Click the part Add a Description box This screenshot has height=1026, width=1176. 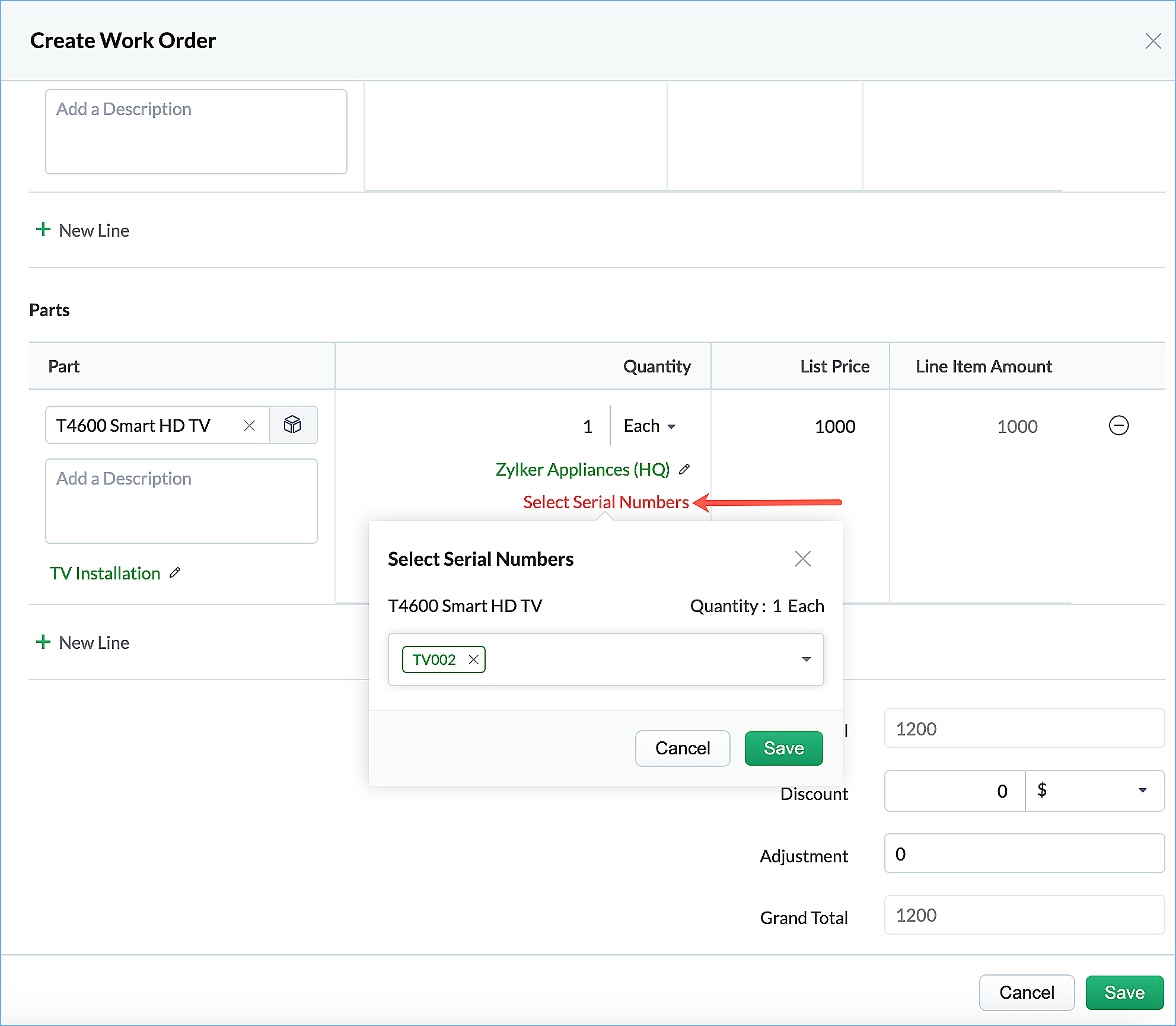(x=181, y=501)
